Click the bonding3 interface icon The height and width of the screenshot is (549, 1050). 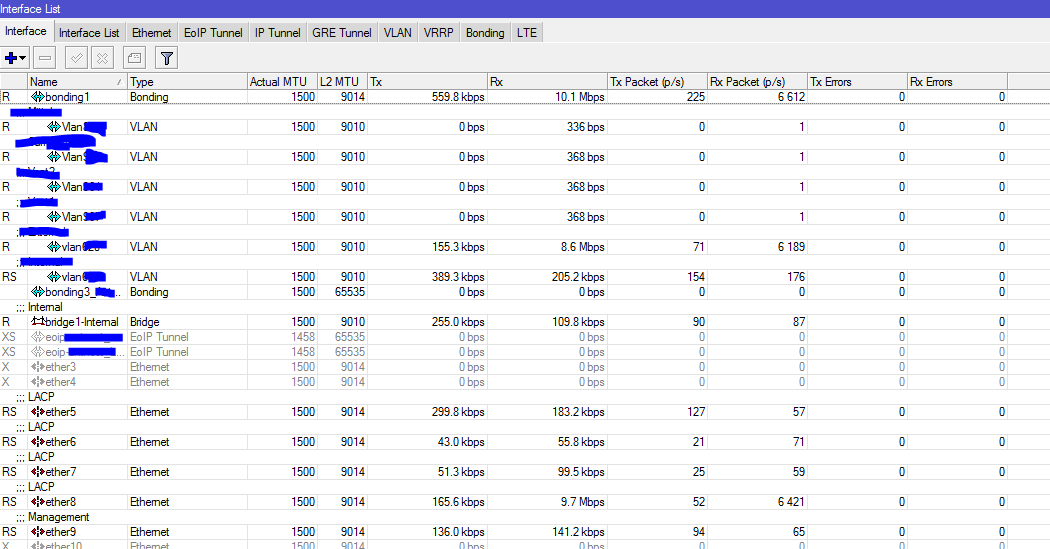[38, 292]
